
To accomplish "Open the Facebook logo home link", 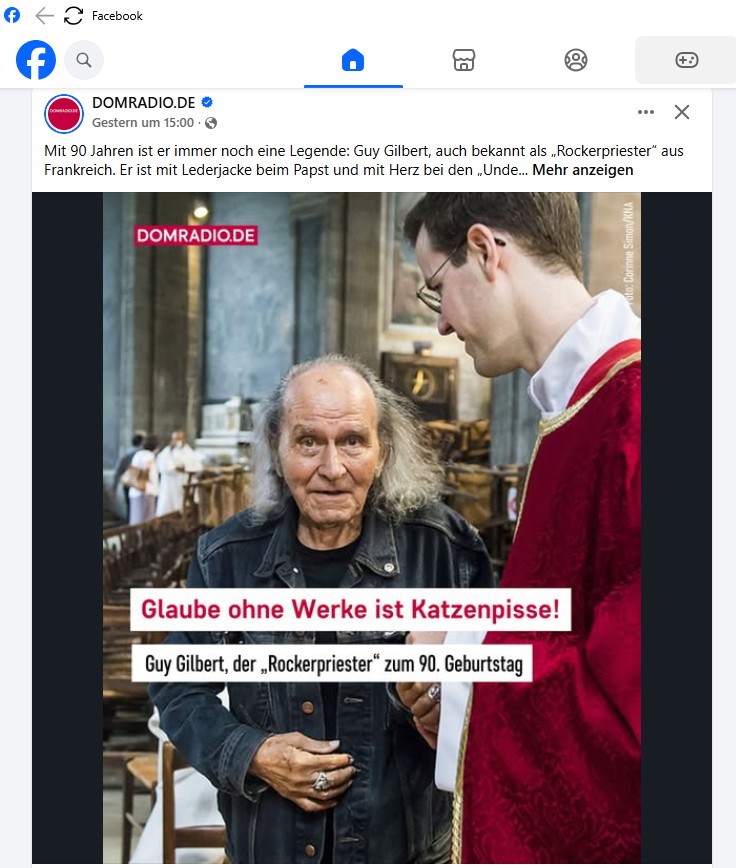I will [36, 60].
